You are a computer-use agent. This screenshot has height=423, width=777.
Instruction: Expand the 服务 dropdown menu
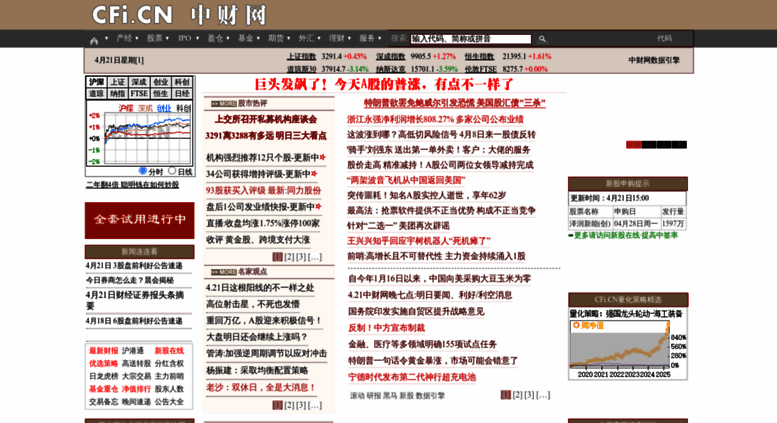coord(370,38)
